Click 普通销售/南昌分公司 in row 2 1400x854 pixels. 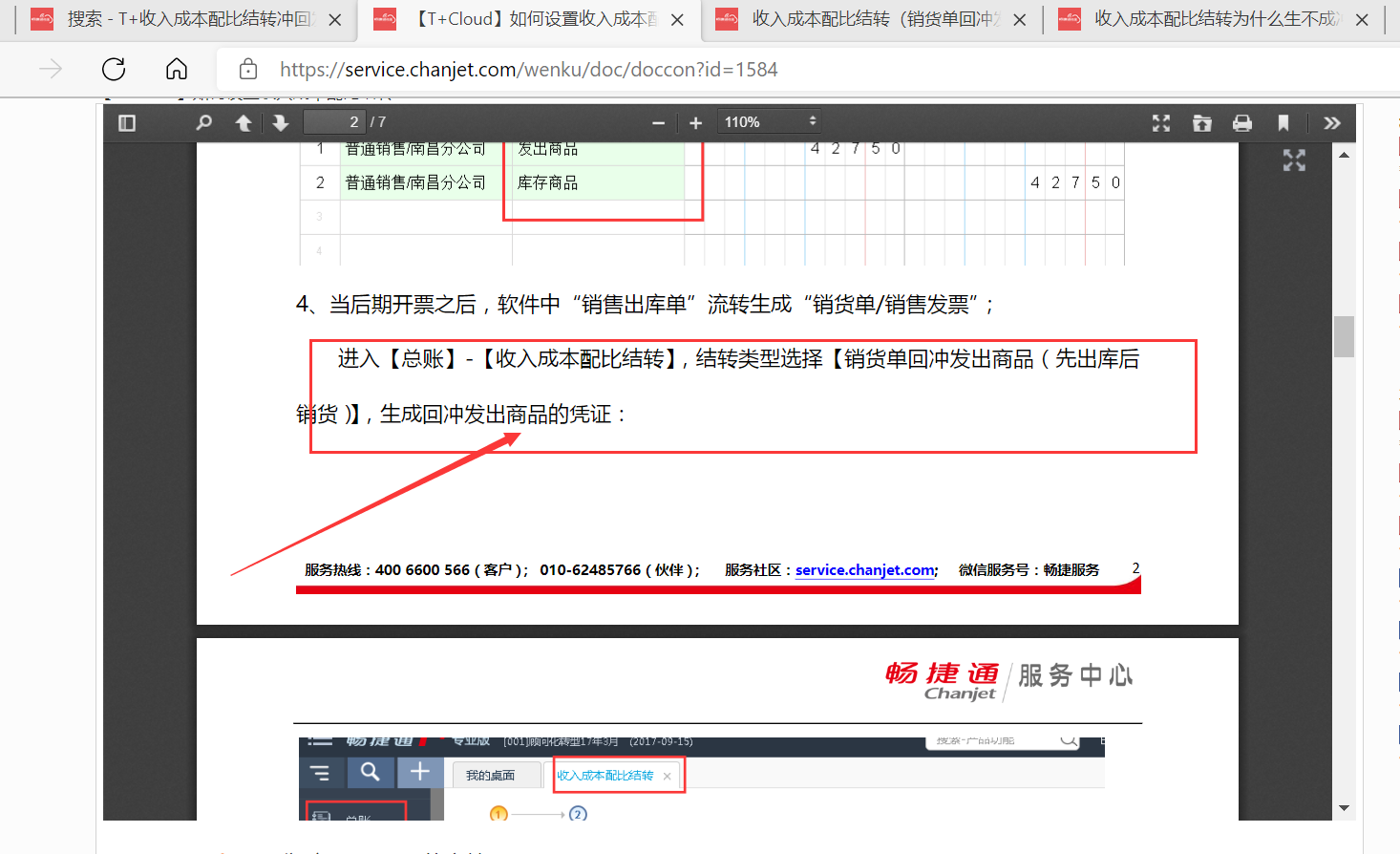tap(415, 182)
